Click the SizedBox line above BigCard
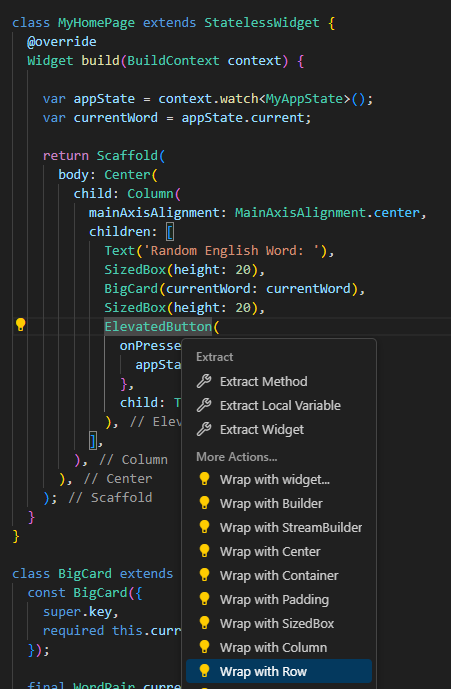The height and width of the screenshot is (689, 451). [x=185, y=269]
